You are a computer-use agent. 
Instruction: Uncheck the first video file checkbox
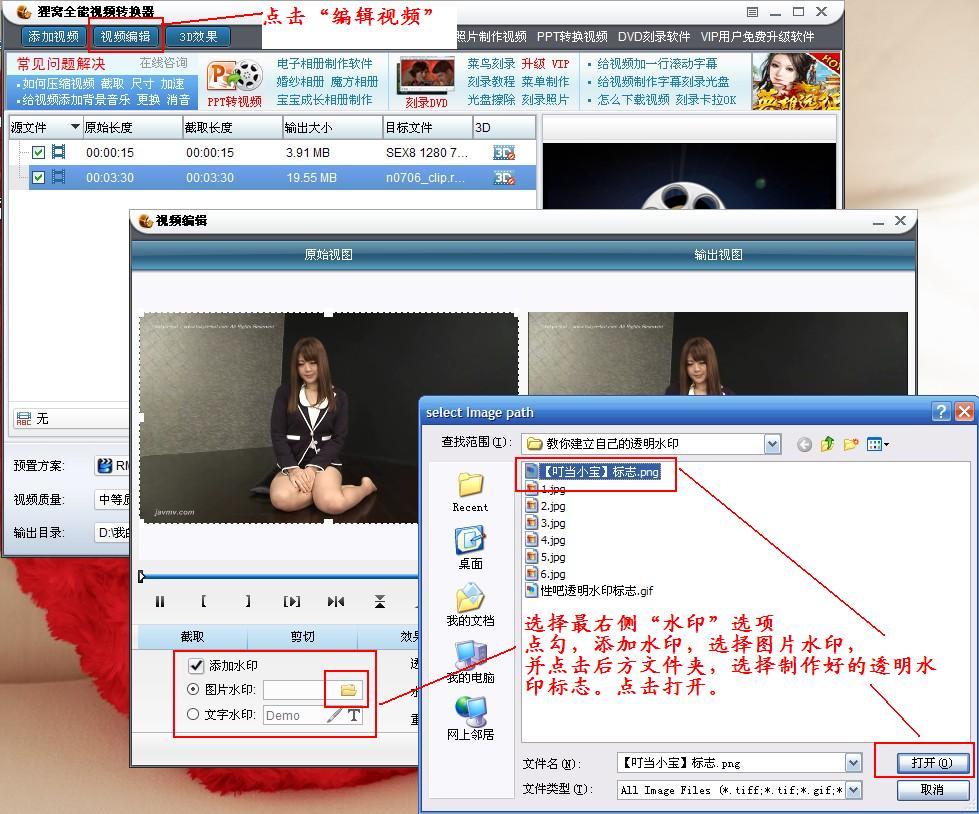pyautogui.click(x=38, y=153)
